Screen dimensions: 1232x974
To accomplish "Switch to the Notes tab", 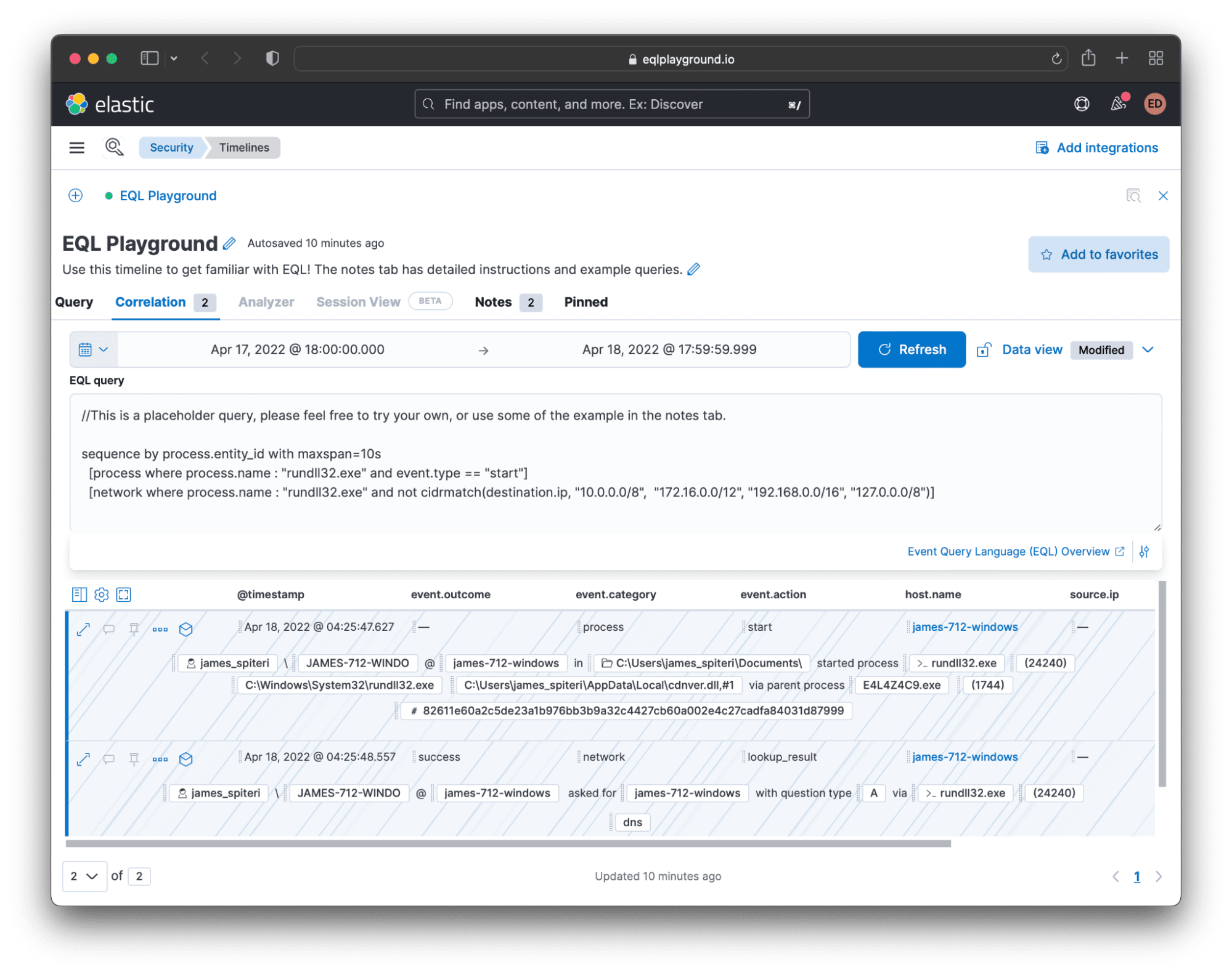I will [x=492, y=302].
